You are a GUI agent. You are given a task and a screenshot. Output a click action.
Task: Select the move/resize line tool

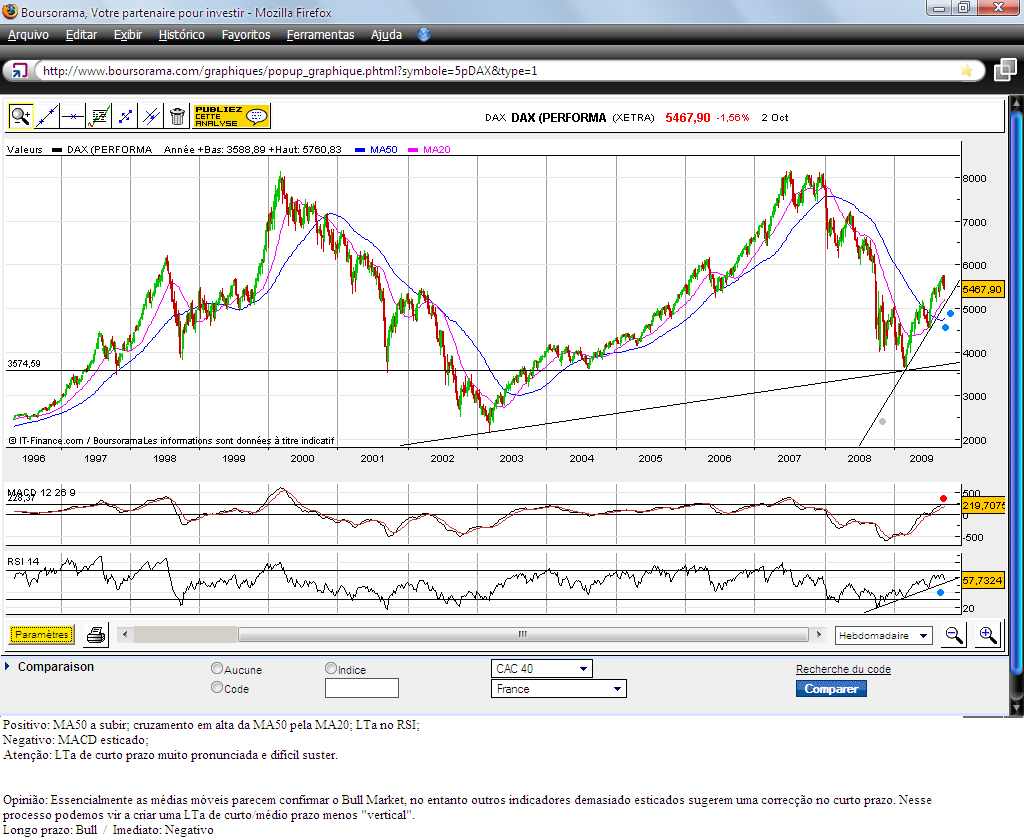click(125, 116)
